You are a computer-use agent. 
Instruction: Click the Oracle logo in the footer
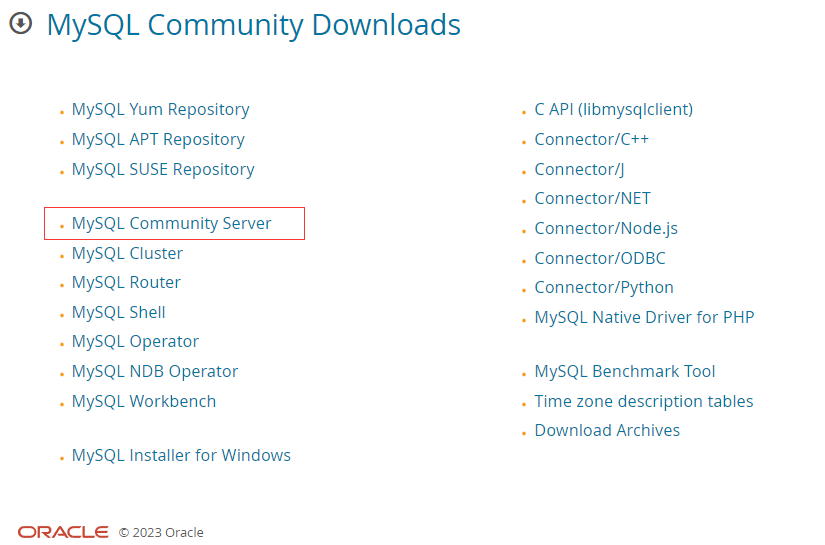tap(63, 532)
